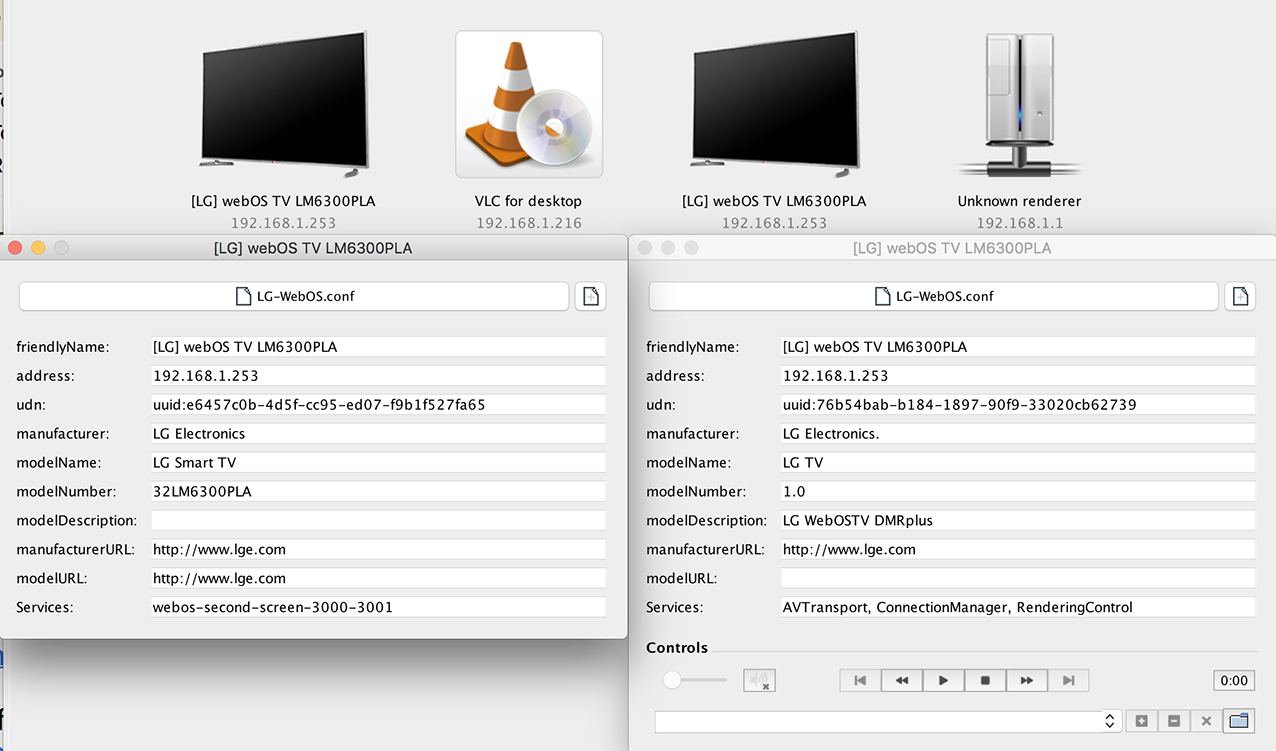Click the modelDescription value LG WebOSTV DMRplus
Image resolution: width=1276 pixels, height=751 pixels.
point(1018,521)
